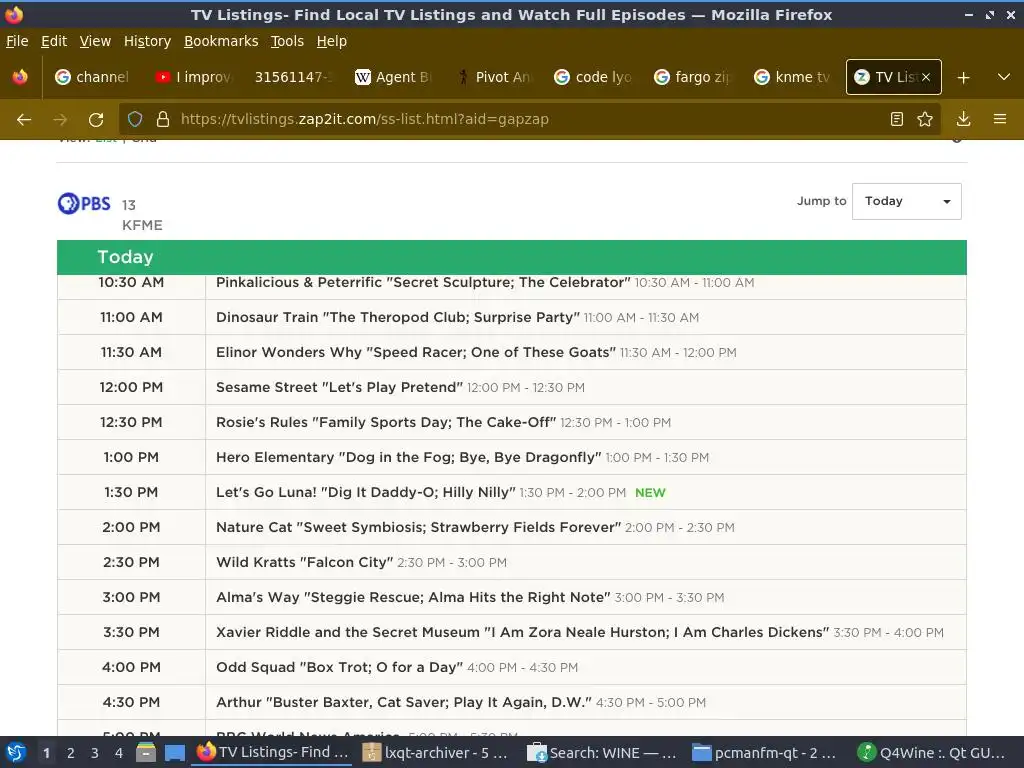
Task: Open the Jump to Today dropdown
Action: pyautogui.click(x=906, y=201)
